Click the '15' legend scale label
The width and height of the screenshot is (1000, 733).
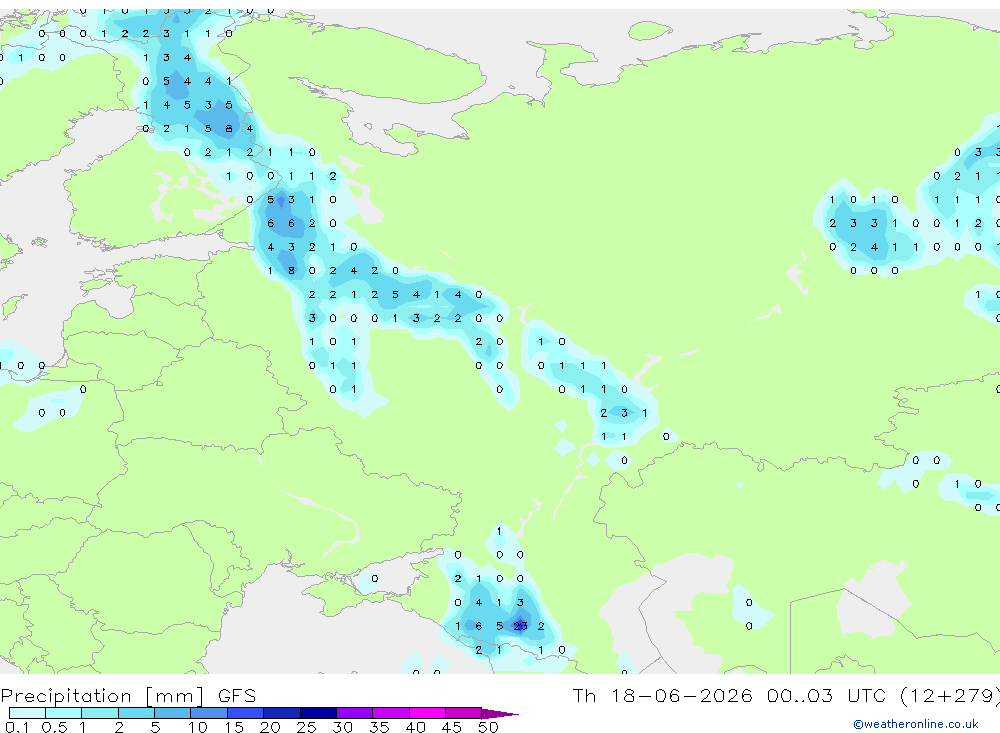click(234, 727)
